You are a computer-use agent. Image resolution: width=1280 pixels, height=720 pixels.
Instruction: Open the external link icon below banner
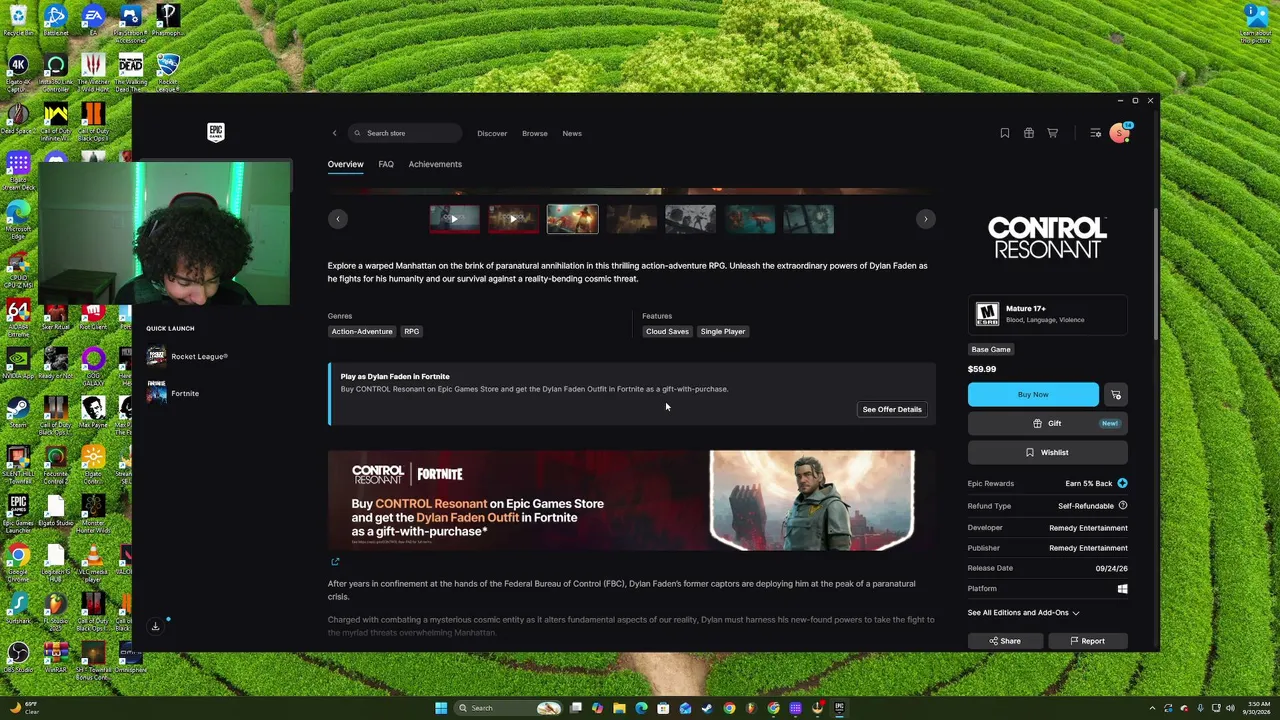tap(335, 562)
